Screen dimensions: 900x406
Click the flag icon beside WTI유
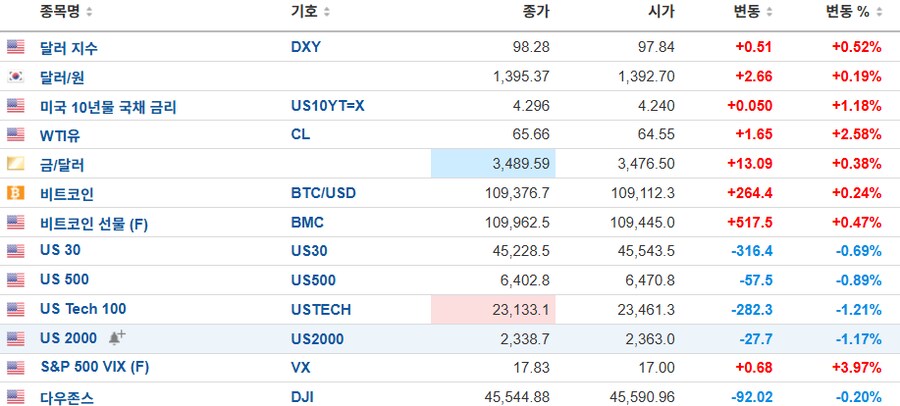click(x=15, y=135)
